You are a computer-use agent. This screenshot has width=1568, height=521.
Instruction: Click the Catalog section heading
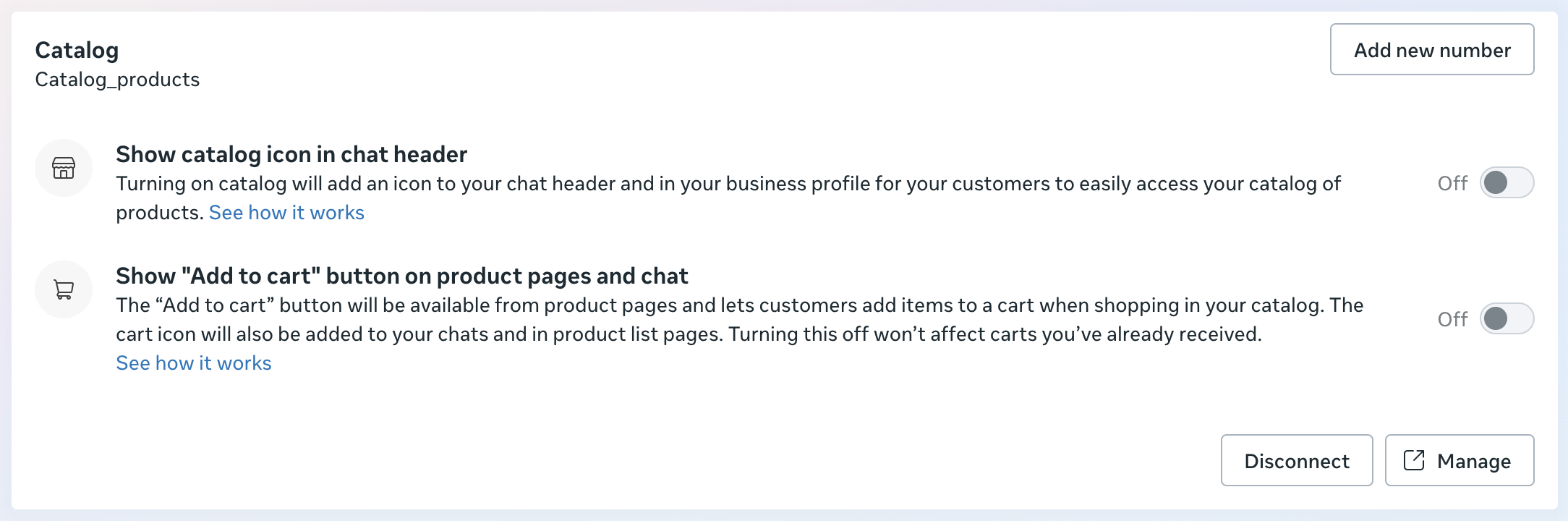pyautogui.click(x=77, y=50)
